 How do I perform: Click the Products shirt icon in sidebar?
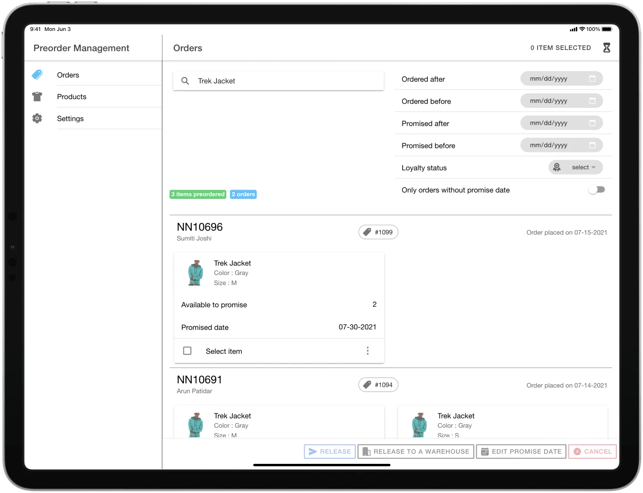37,96
